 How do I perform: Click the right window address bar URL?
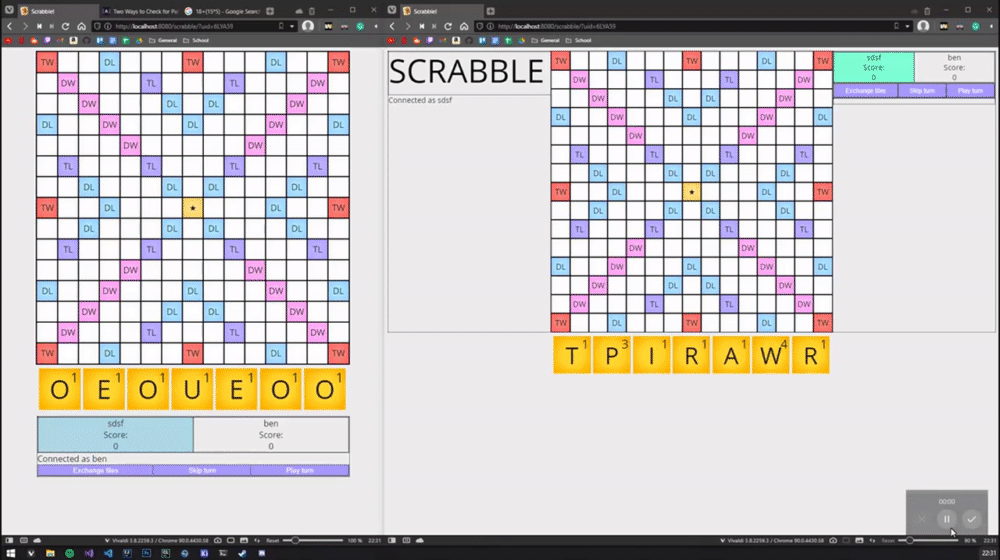(557, 26)
